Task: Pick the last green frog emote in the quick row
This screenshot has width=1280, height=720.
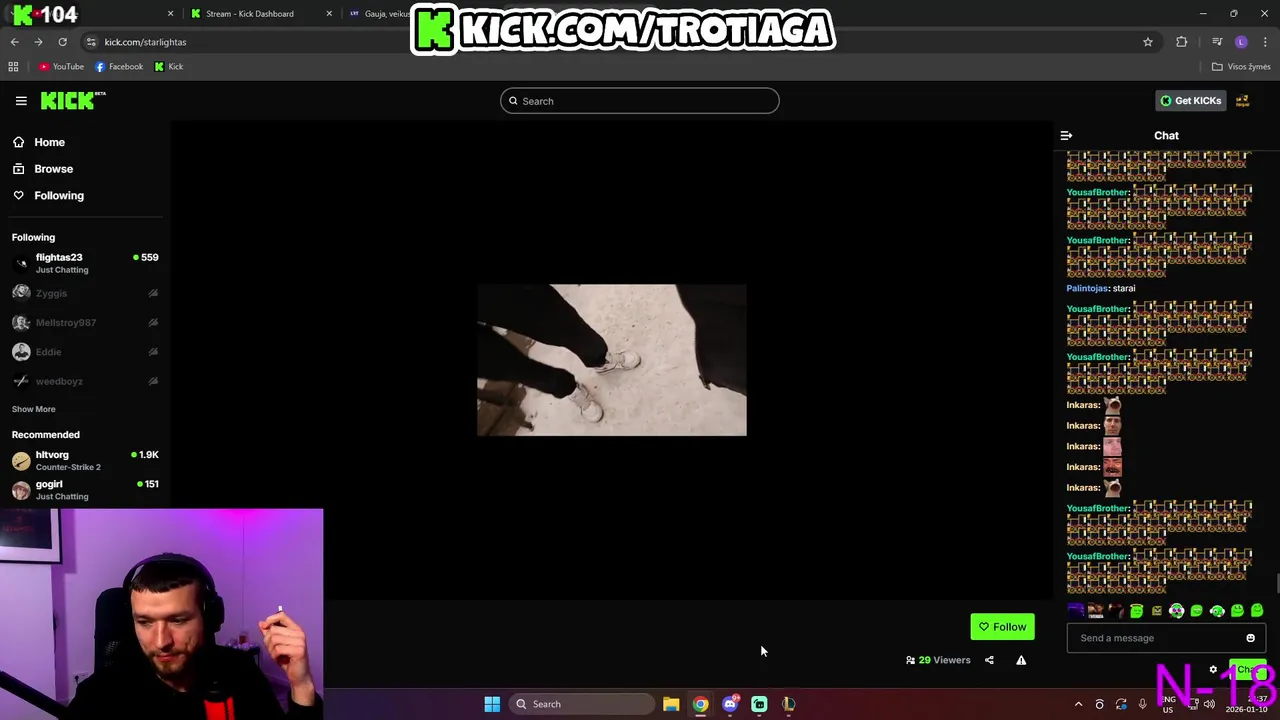Action: click(x=1257, y=611)
